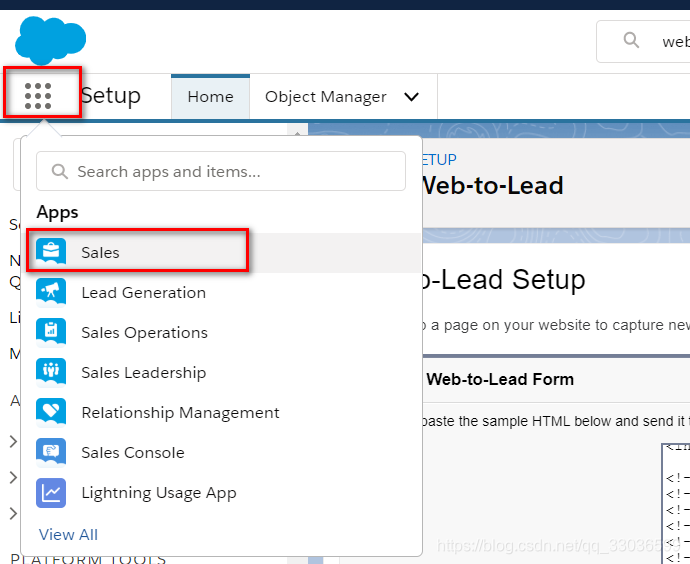The height and width of the screenshot is (564, 690).
Task: Open the Sales Console icon
Action: (x=51, y=452)
